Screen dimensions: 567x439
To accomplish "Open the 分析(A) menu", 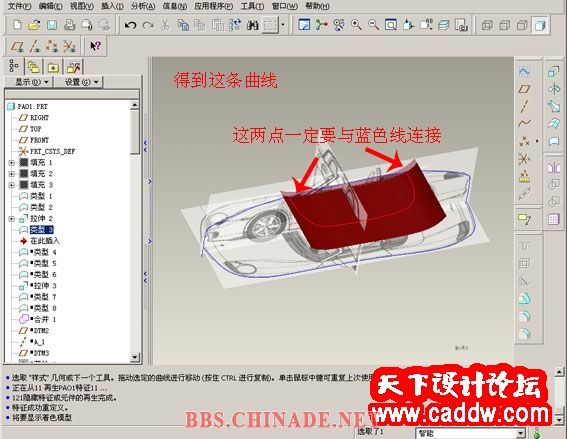I will click(143, 6).
